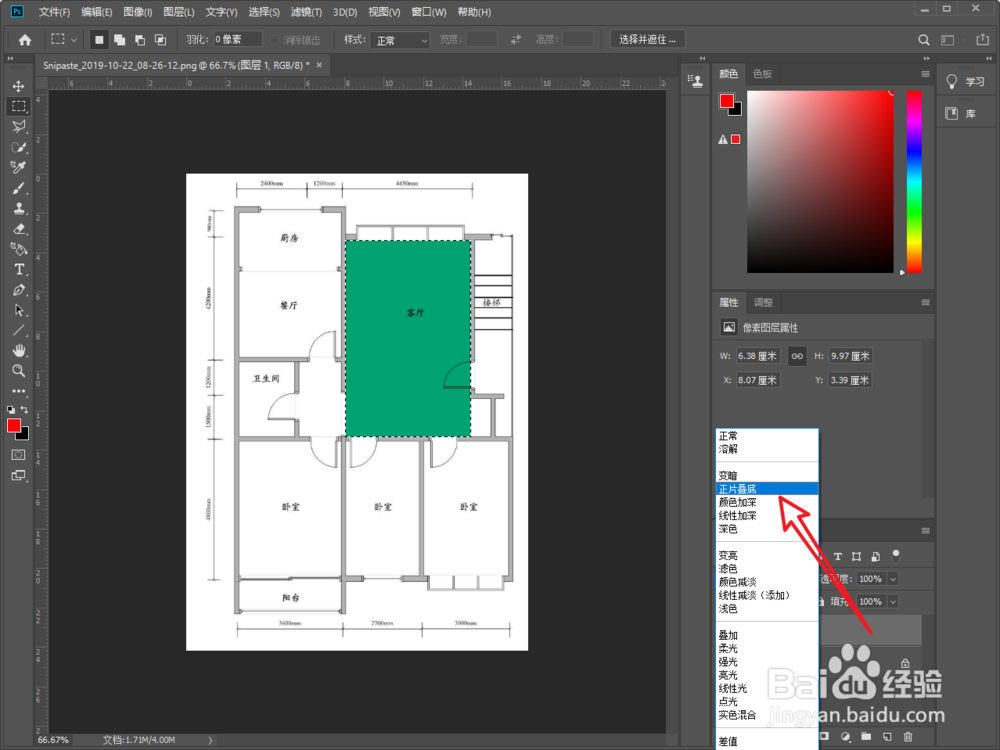Open the Fill percentage dropdown
Screen dimensions: 1000x750
(x=893, y=601)
